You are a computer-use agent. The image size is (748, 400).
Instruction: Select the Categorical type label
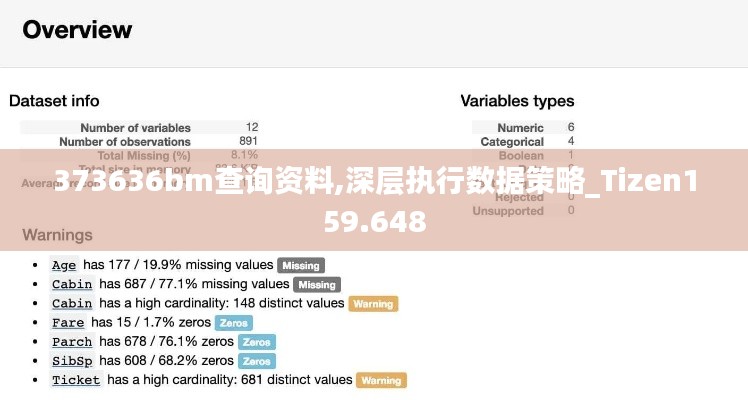tap(512, 142)
